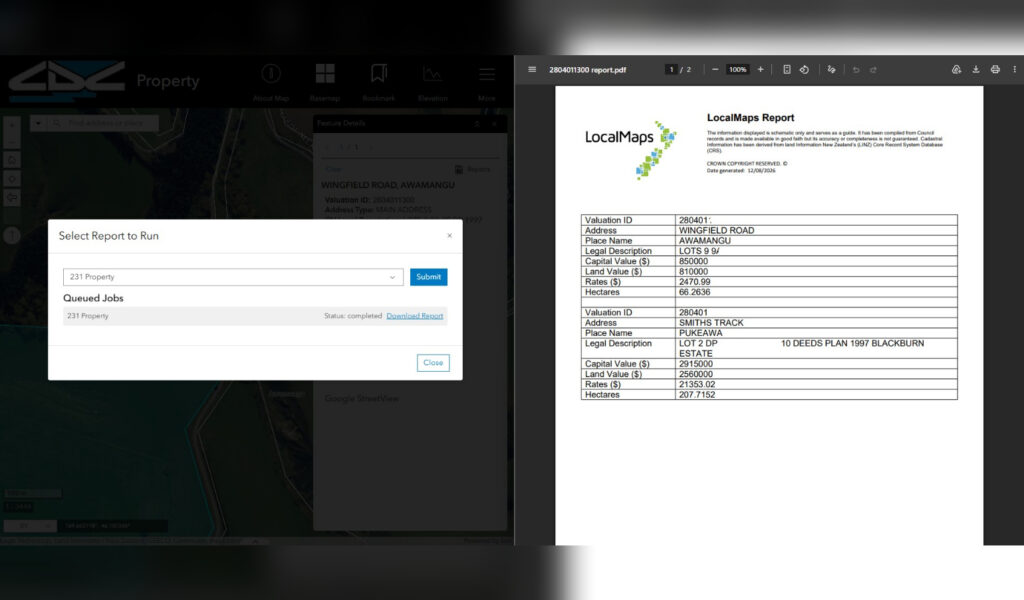Open the Bookmark tool

click(x=379, y=82)
